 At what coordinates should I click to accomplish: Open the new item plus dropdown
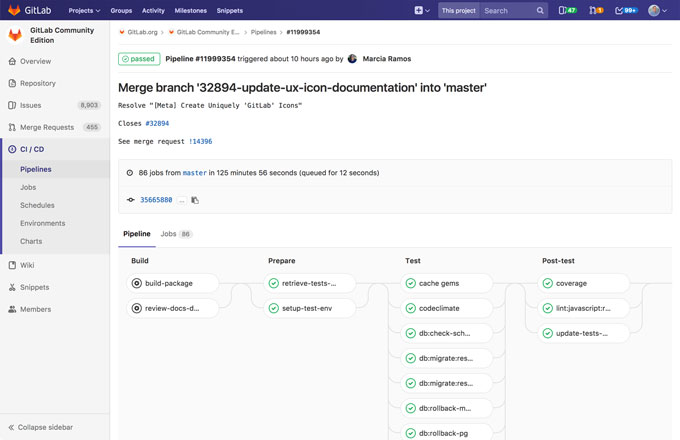tap(422, 10)
